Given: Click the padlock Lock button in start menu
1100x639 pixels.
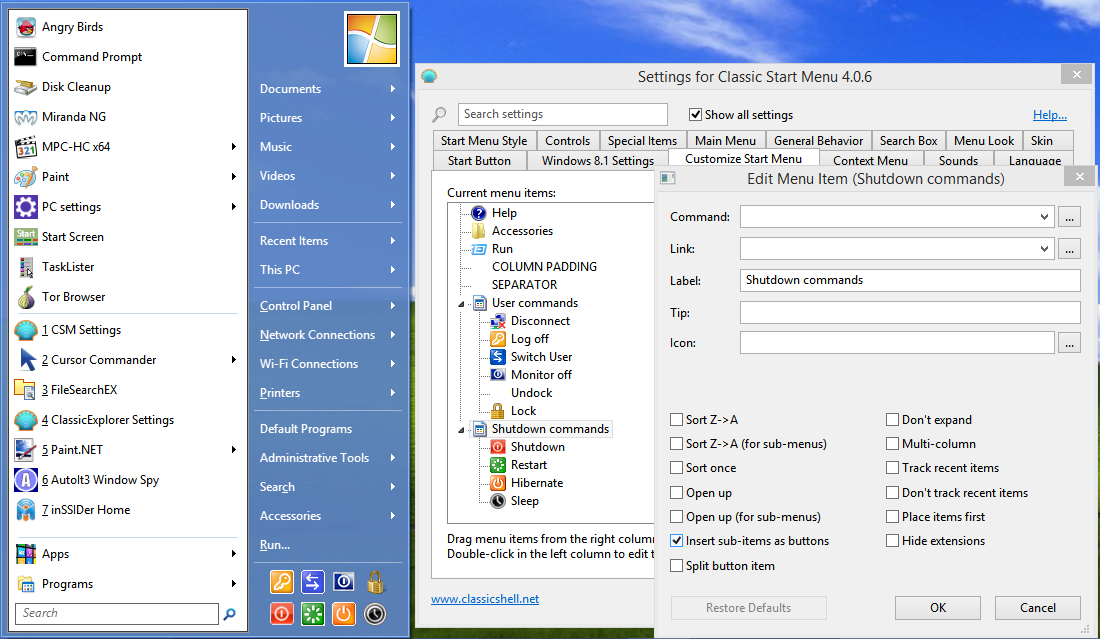Looking at the screenshot, I should [375, 582].
